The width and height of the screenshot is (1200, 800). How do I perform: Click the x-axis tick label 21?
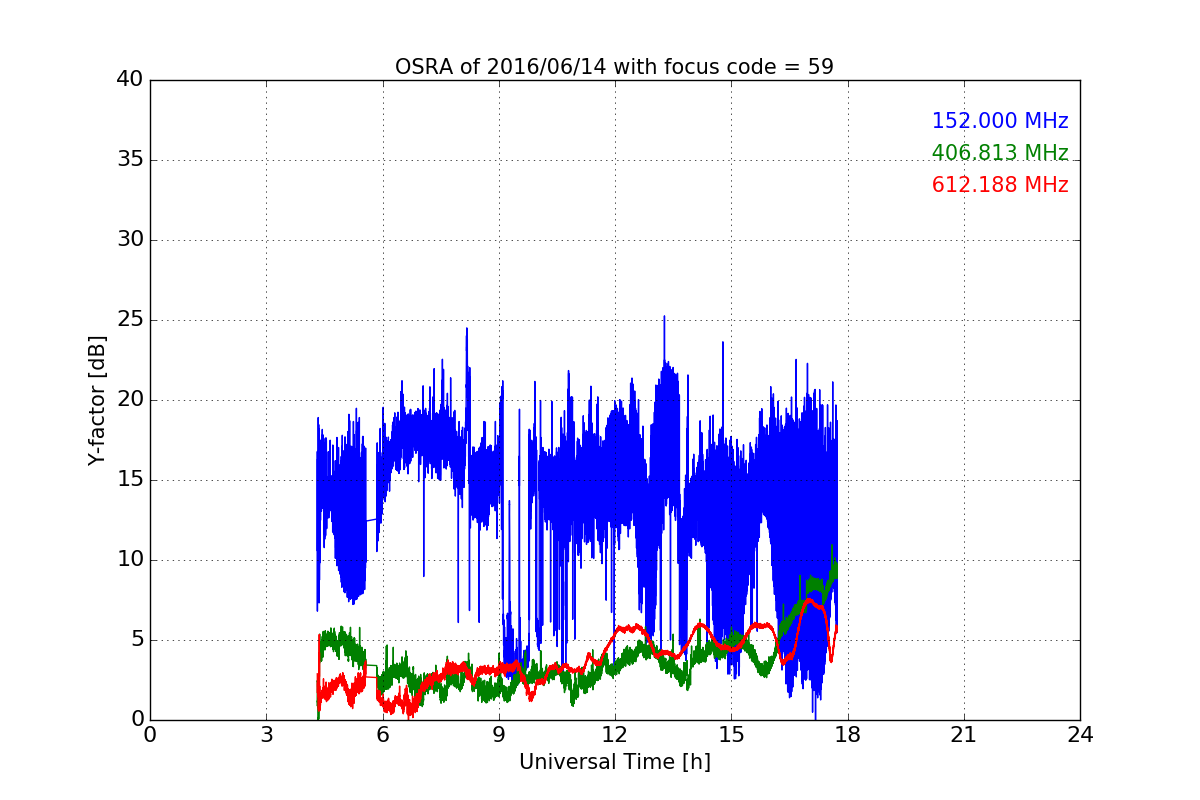click(964, 735)
